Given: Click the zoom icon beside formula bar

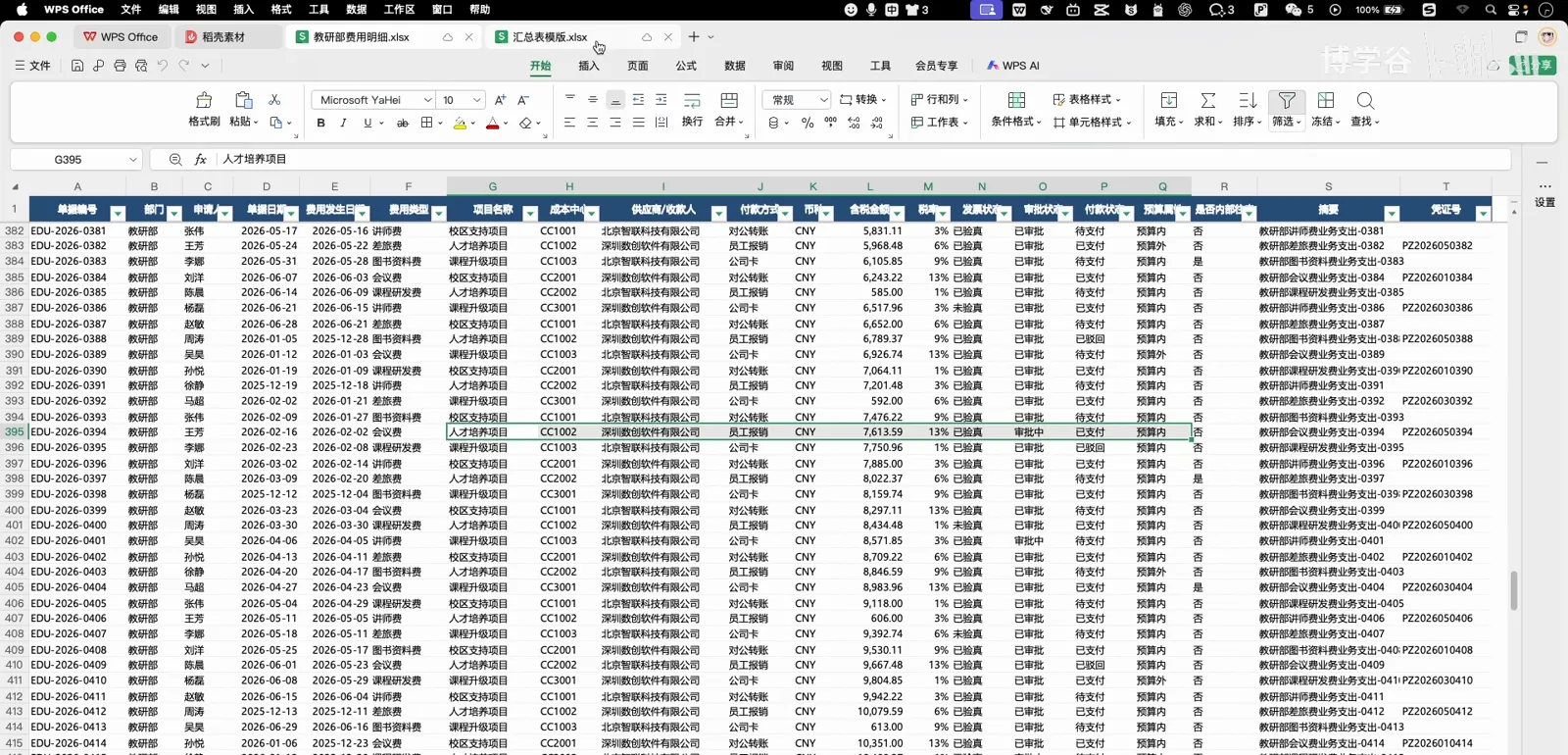Looking at the screenshot, I should pyautogui.click(x=175, y=159).
